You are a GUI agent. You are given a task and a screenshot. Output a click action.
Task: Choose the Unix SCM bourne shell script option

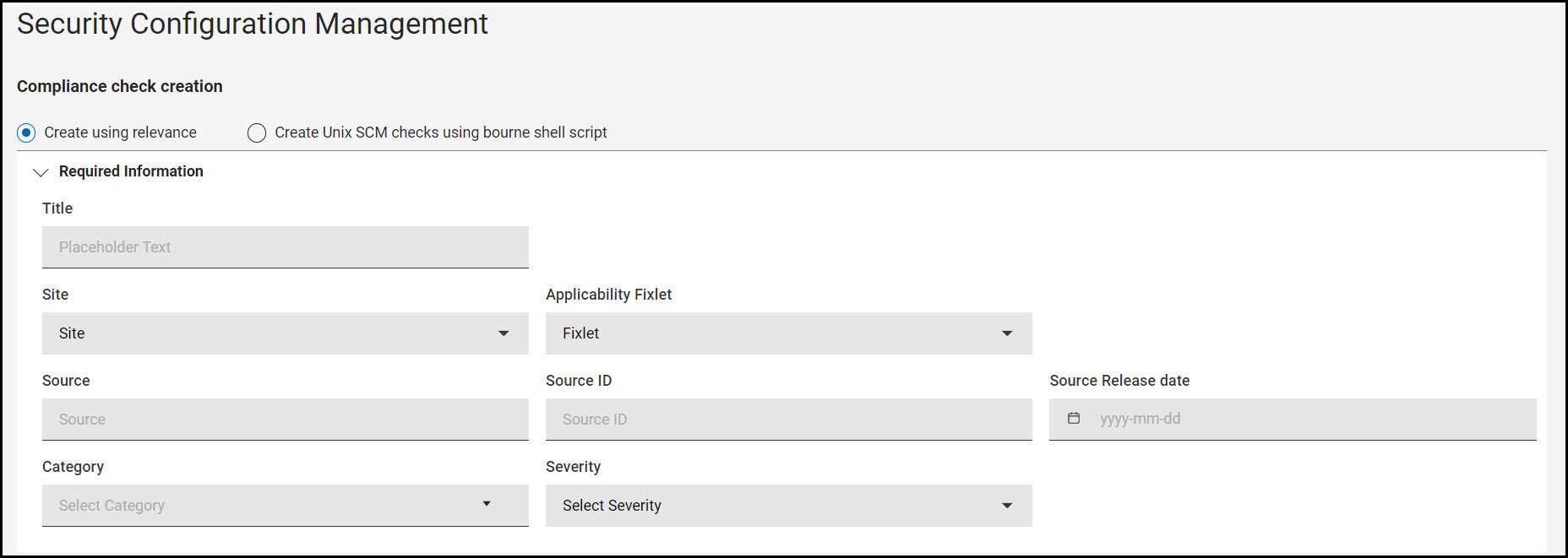click(x=257, y=133)
